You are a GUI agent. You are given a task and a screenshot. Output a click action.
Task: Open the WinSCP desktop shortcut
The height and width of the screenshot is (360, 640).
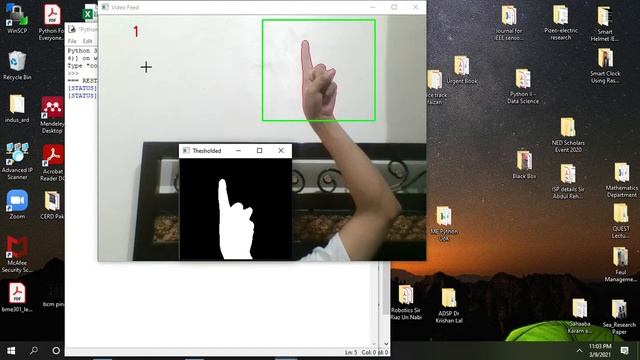point(17,18)
